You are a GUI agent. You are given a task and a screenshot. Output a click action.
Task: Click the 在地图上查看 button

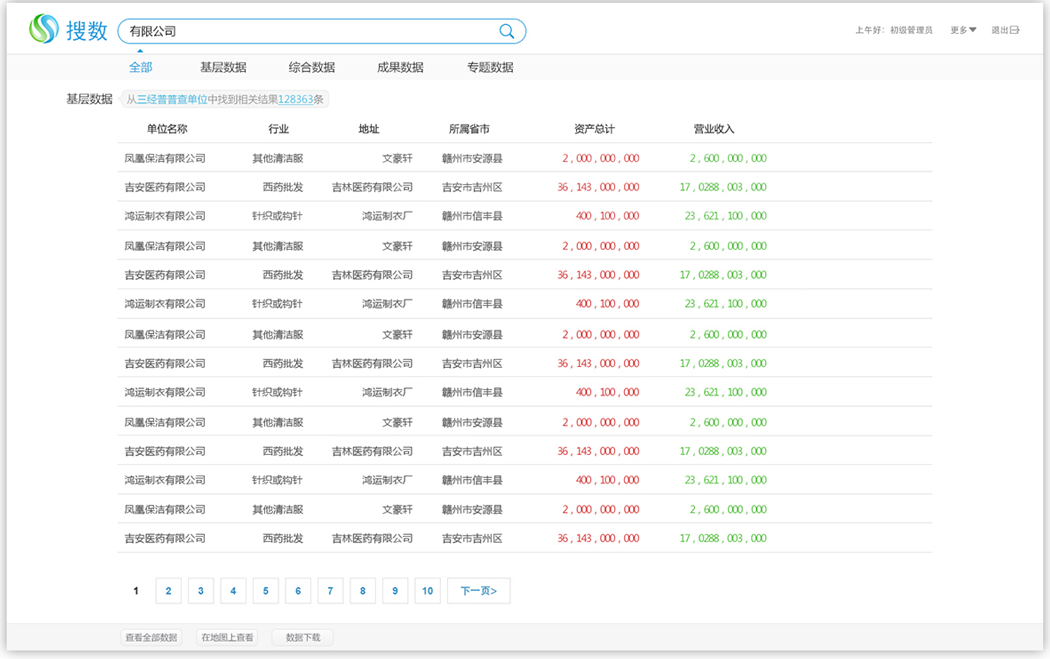227,637
